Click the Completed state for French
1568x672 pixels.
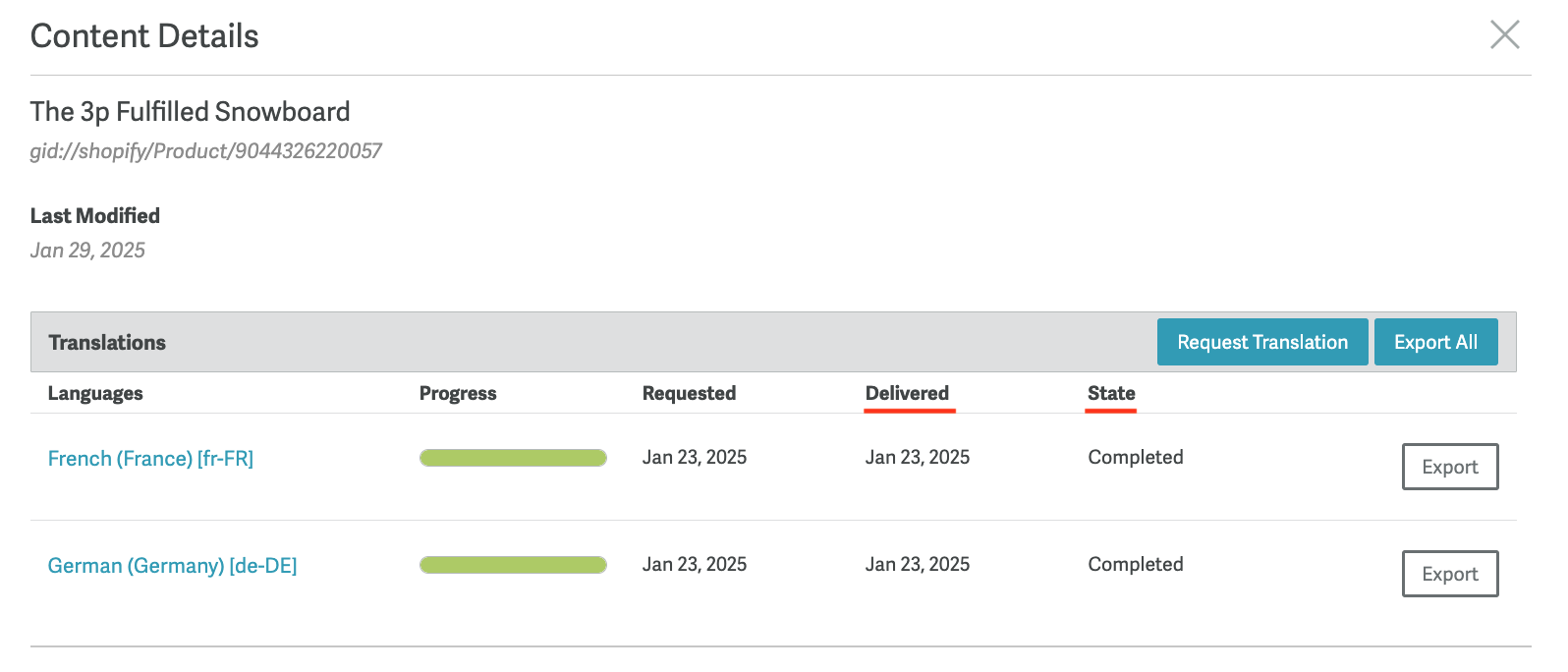click(1135, 457)
